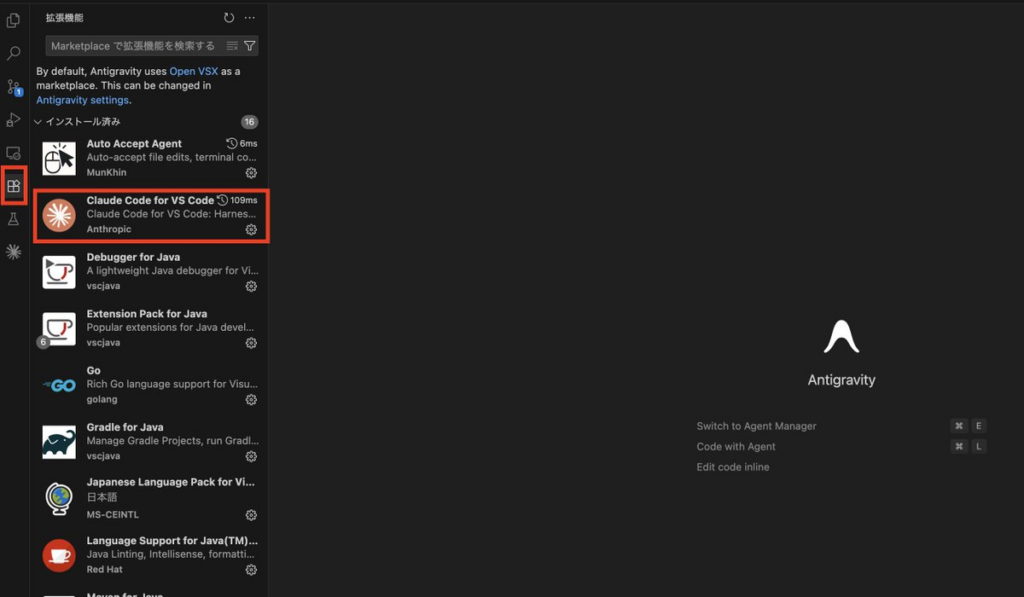The width and height of the screenshot is (1024, 597).
Task: Collapse the インストール済み section
Action: point(38,122)
